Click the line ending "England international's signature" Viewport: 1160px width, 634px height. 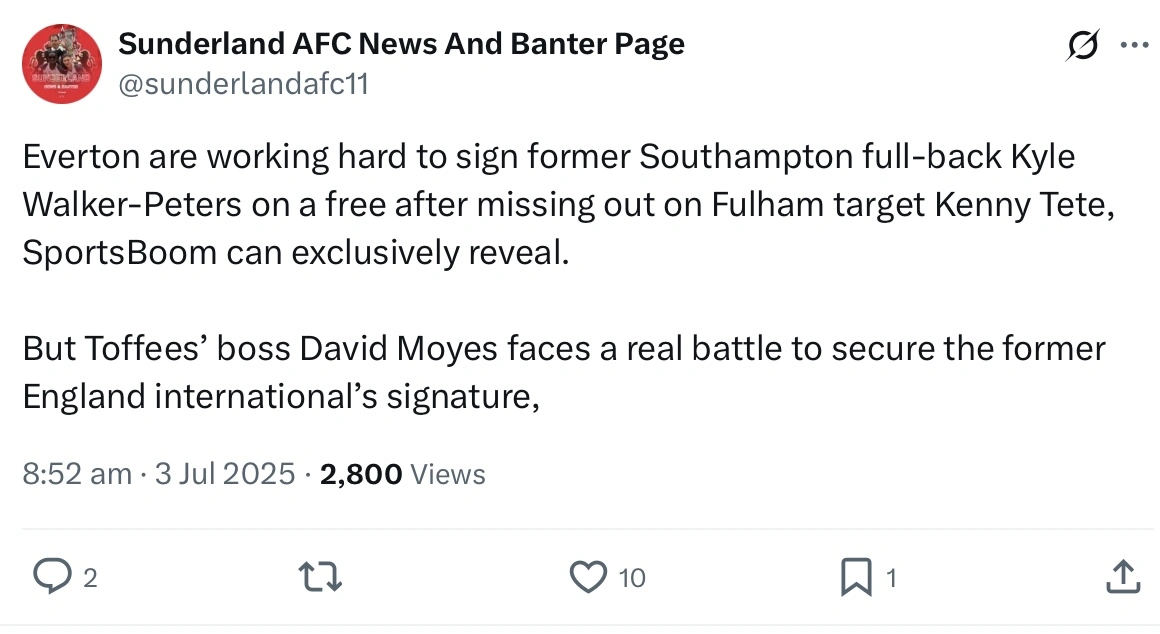[281, 396]
